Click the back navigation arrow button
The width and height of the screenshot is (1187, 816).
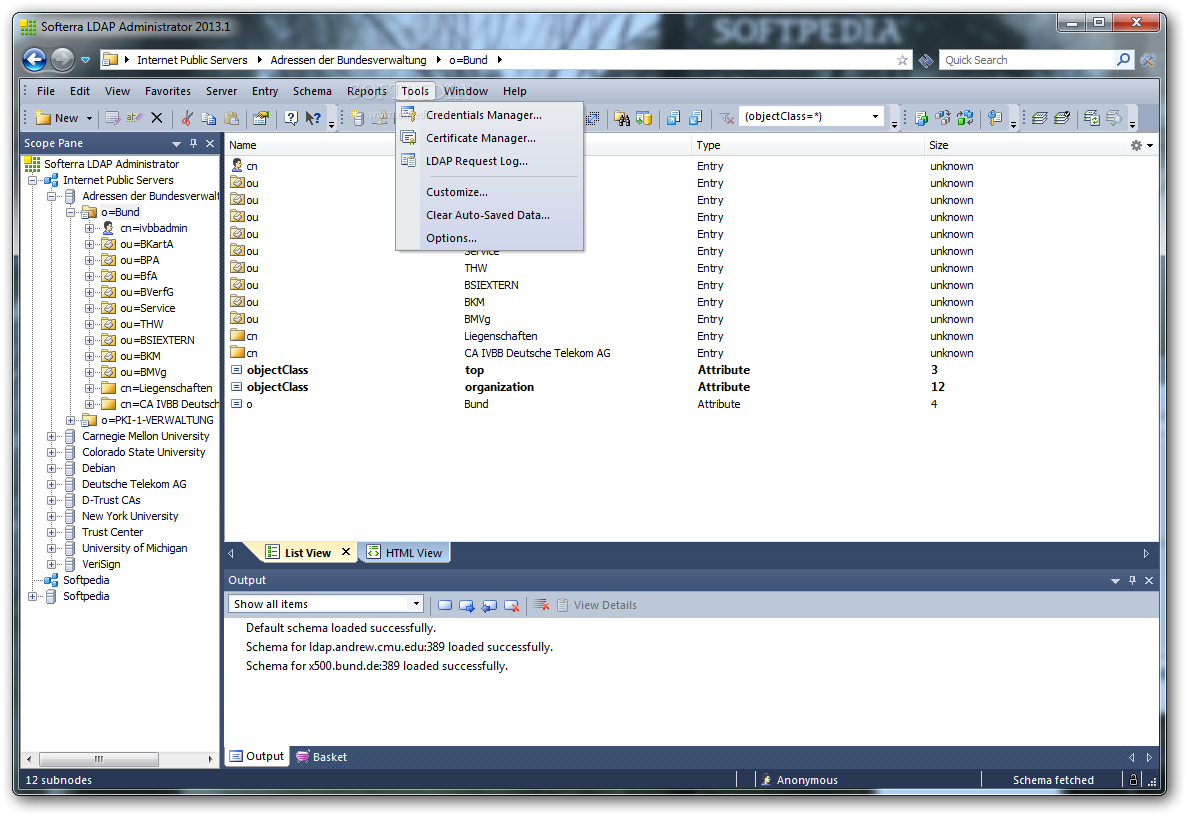coord(35,59)
